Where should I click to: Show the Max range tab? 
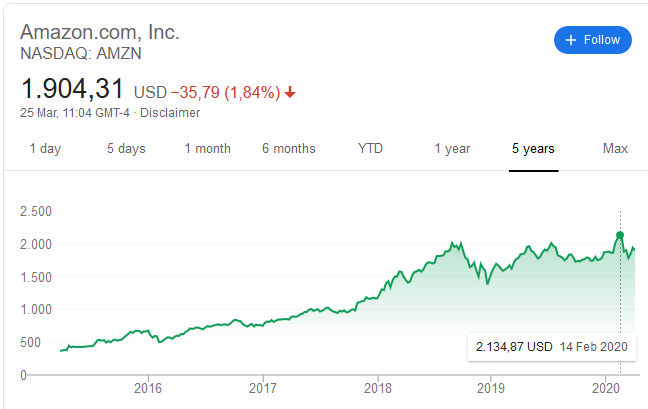click(615, 149)
